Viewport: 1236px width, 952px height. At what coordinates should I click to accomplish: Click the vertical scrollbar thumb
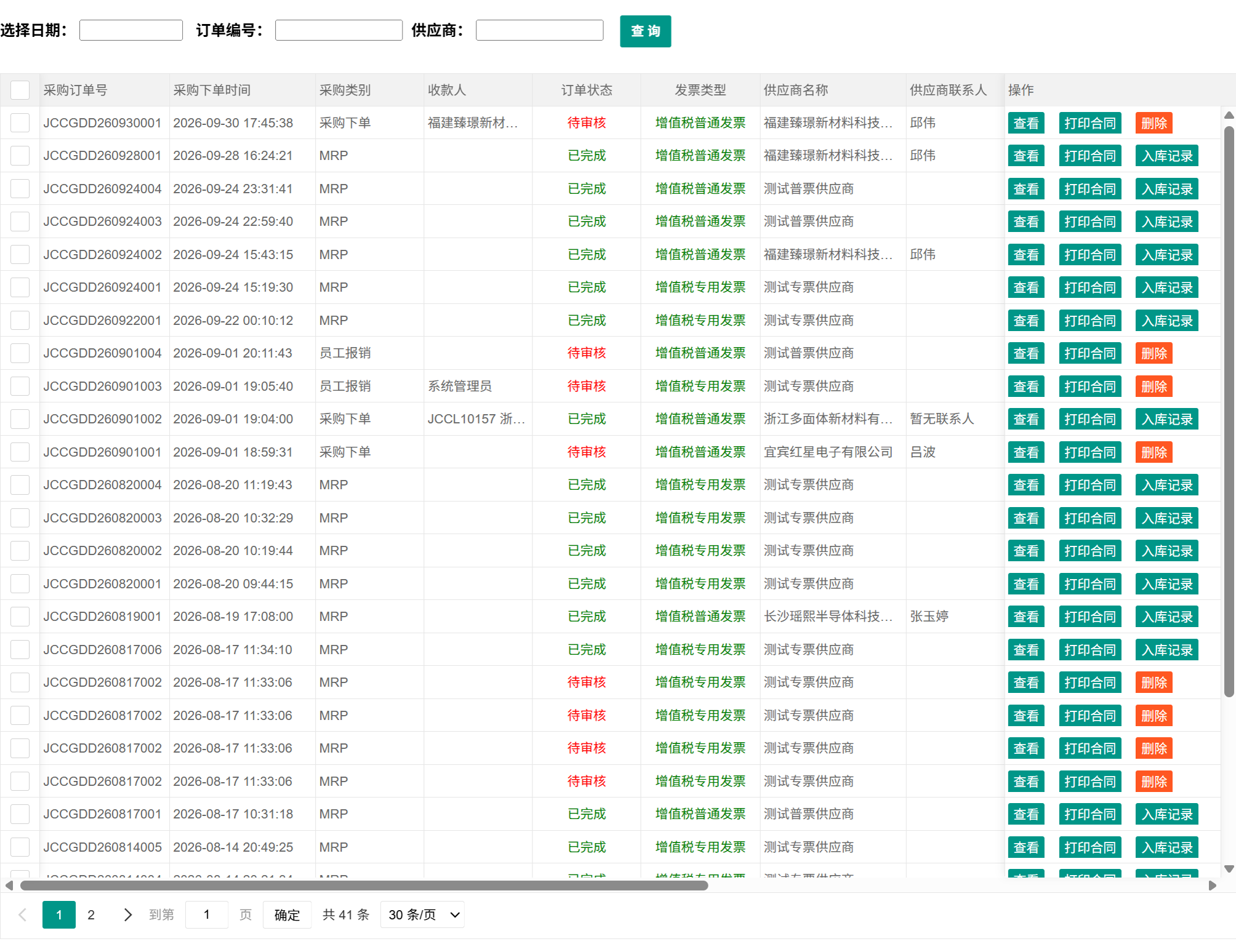tap(1229, 411)
